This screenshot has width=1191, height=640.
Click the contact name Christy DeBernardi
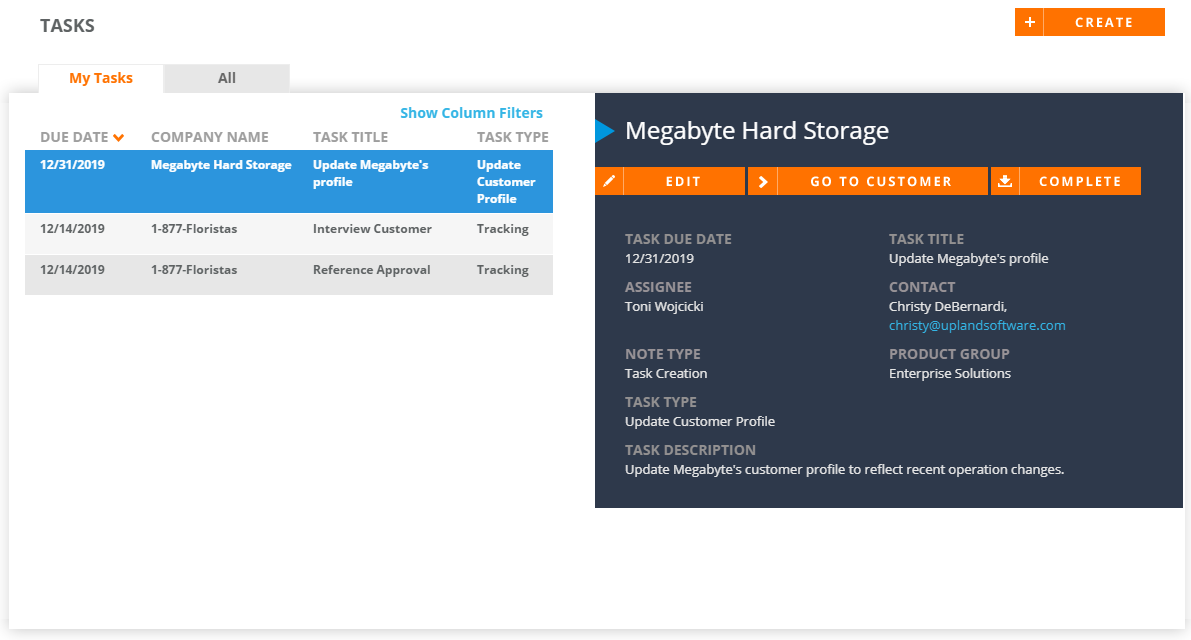(947, 307)
